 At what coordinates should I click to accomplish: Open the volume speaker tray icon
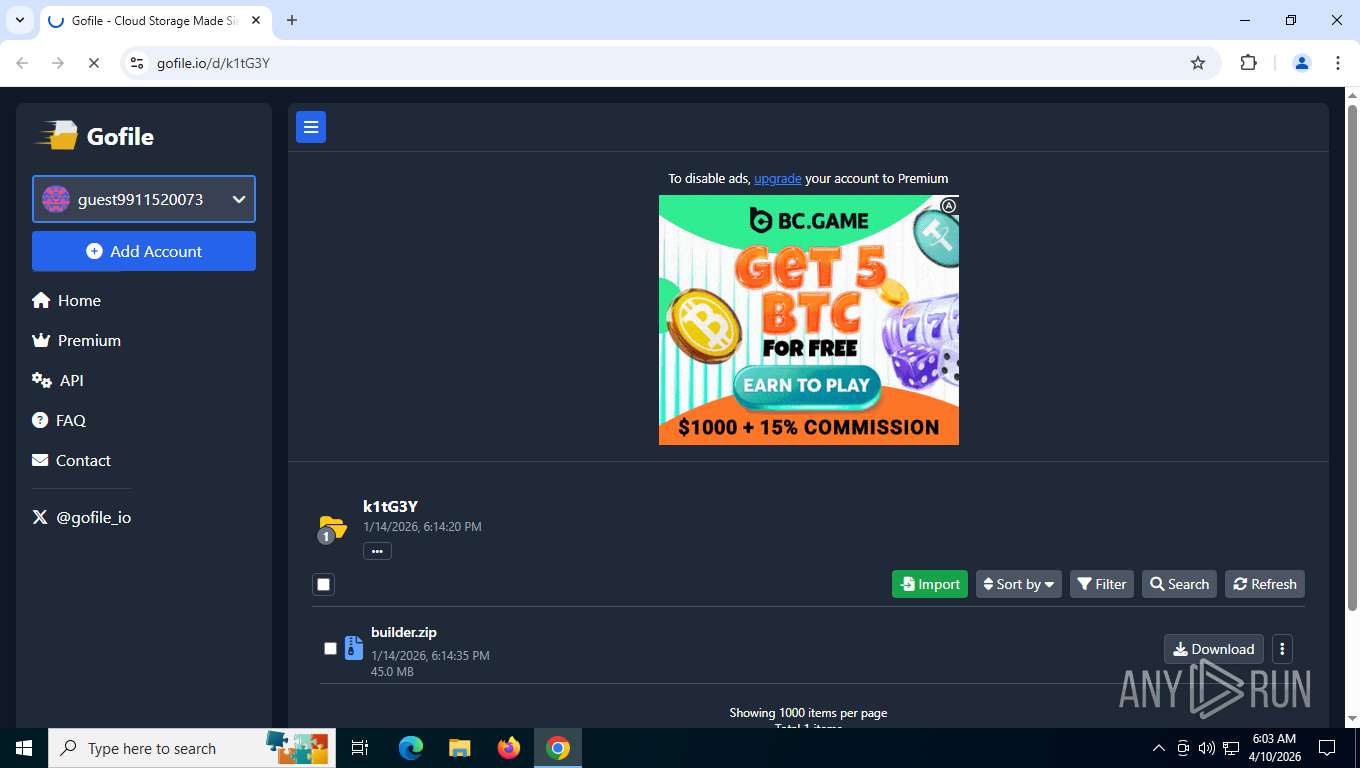[1206, 748]
